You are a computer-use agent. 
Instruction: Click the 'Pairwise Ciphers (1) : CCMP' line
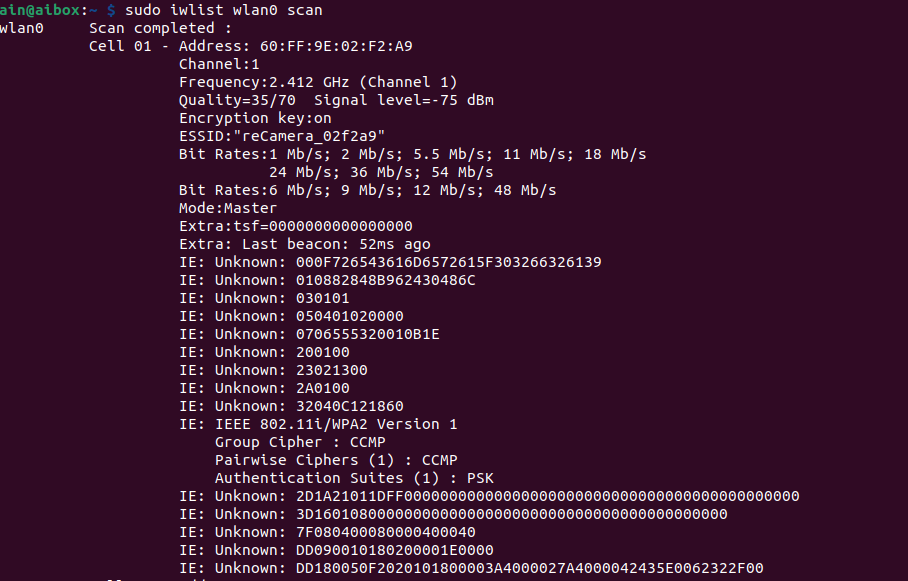tap(336, 460)
